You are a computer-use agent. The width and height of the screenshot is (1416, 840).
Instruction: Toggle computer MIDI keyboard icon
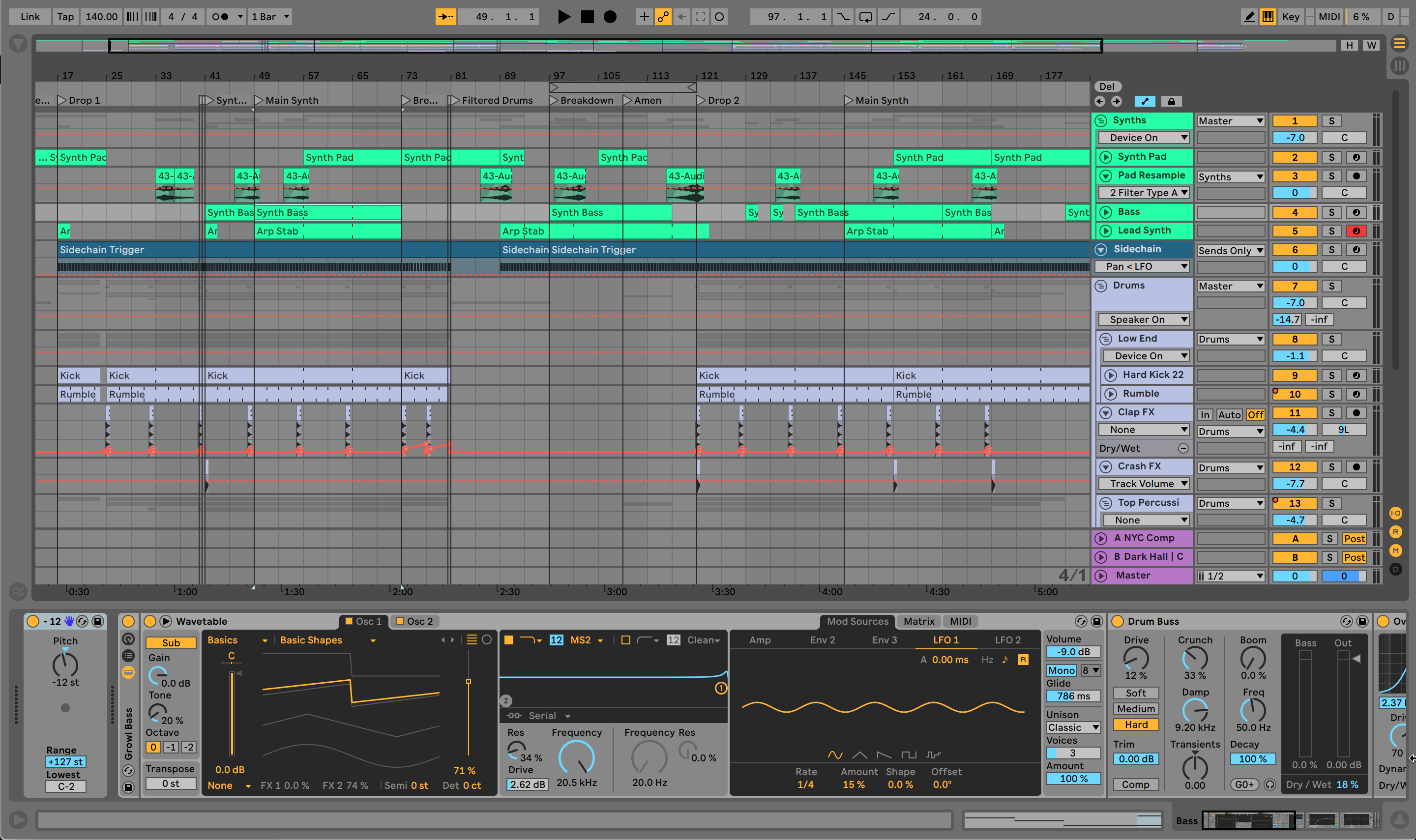coord(1268,16)
